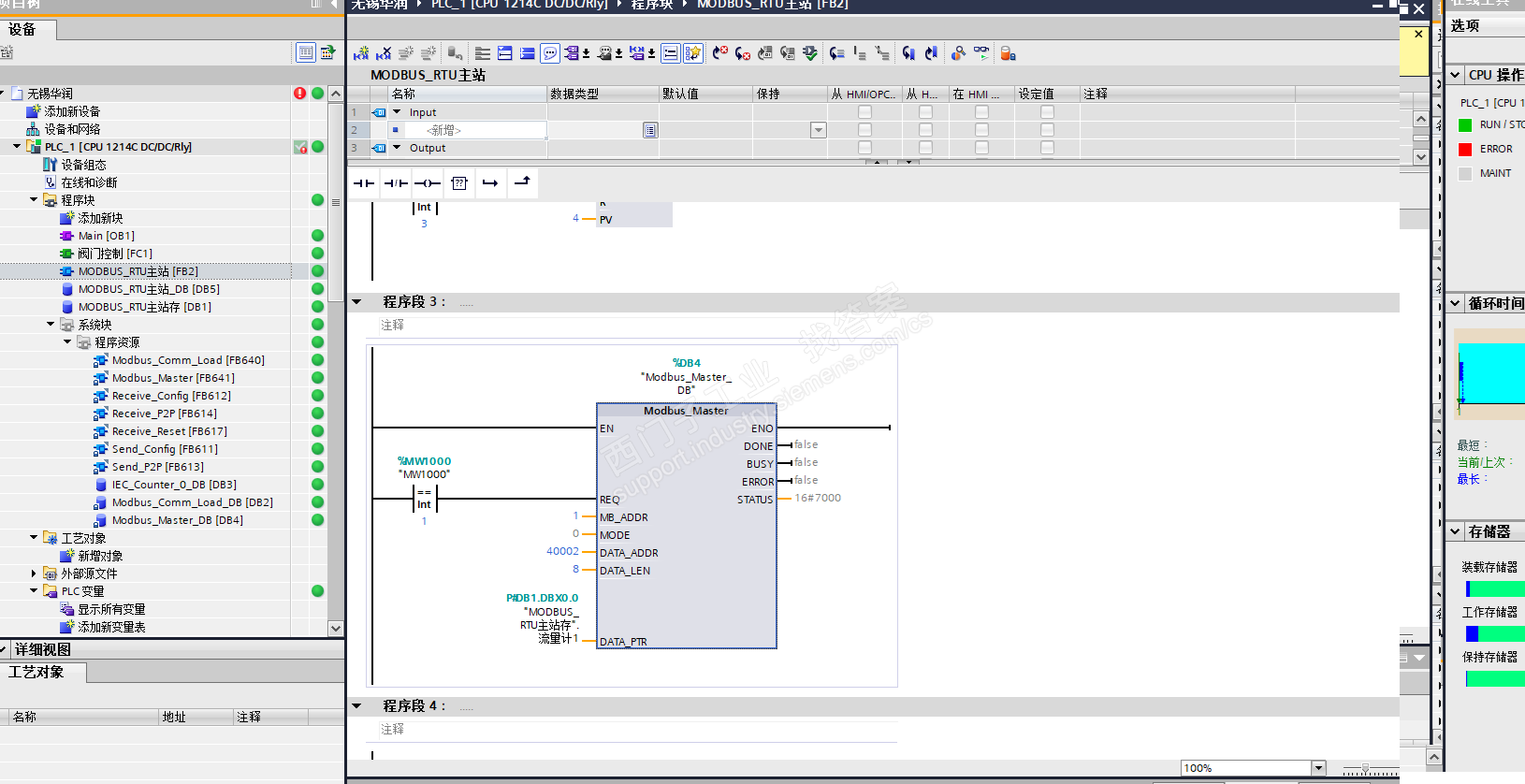The height and width of the screenshot is (784, 1525).
Task: Collapse the Input section in interface table
Action: pos(397,112)
